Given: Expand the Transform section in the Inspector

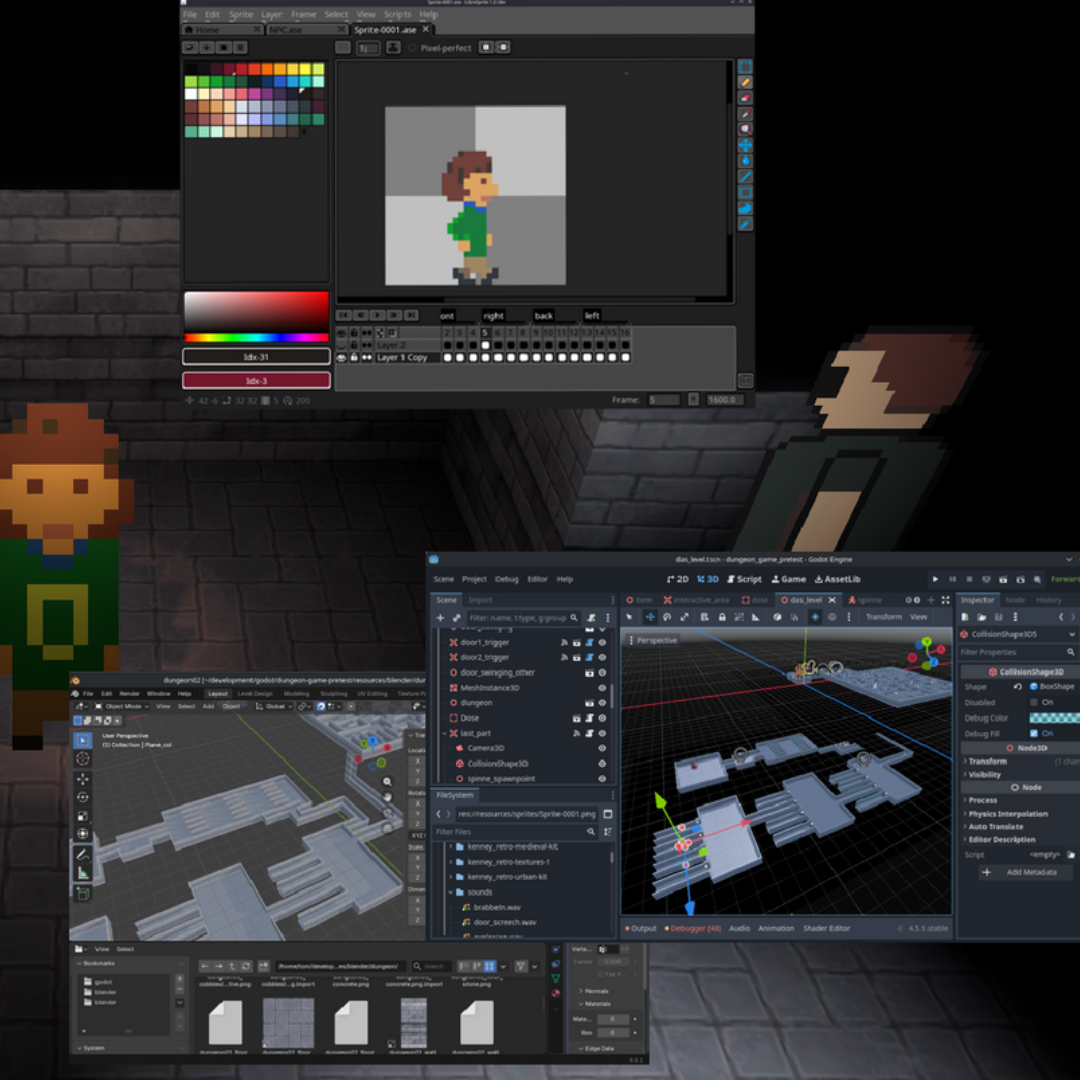Looking at the screenshot, I should tap(988, 761).
